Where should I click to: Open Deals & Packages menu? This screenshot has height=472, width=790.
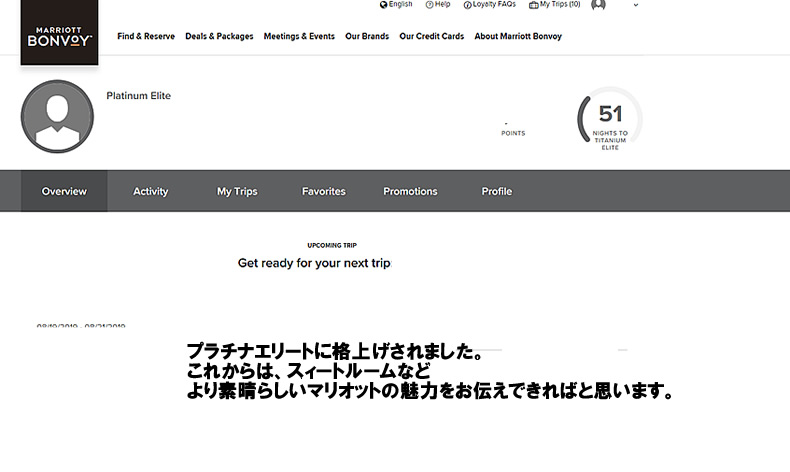219,36
